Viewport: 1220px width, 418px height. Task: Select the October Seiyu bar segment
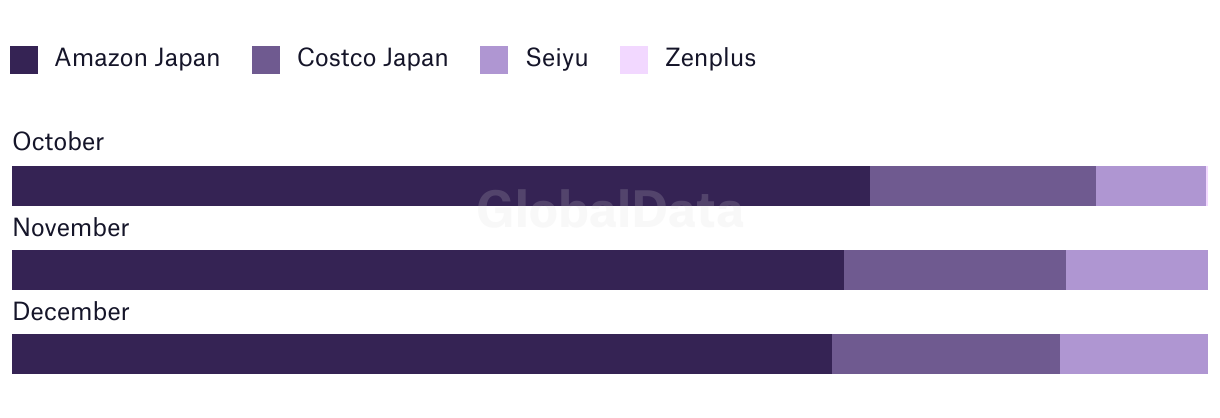coord(1151,186)
